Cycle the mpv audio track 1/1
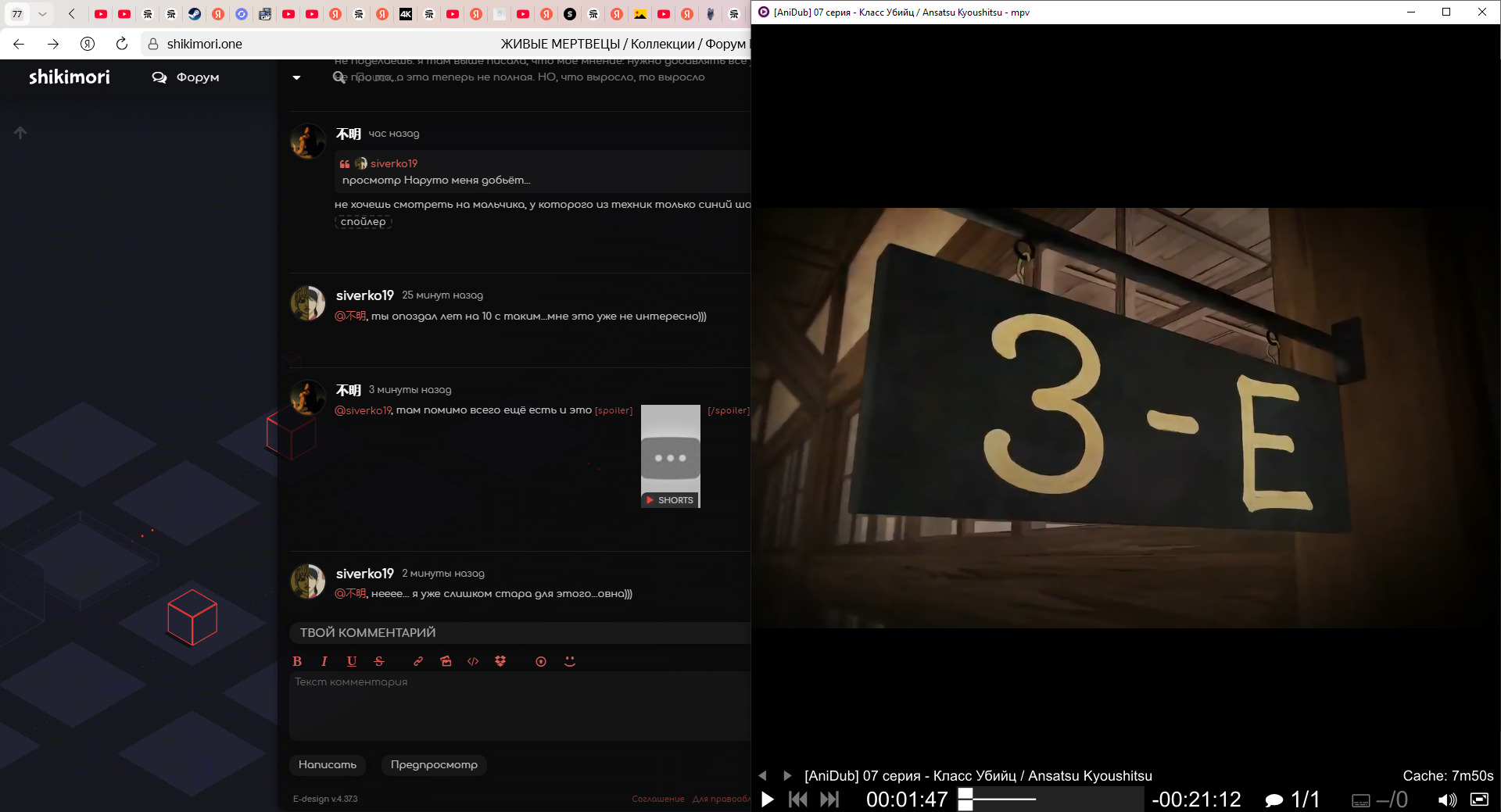The height and width of the screenshot is (812, 1501). [x=1293, y=799]
